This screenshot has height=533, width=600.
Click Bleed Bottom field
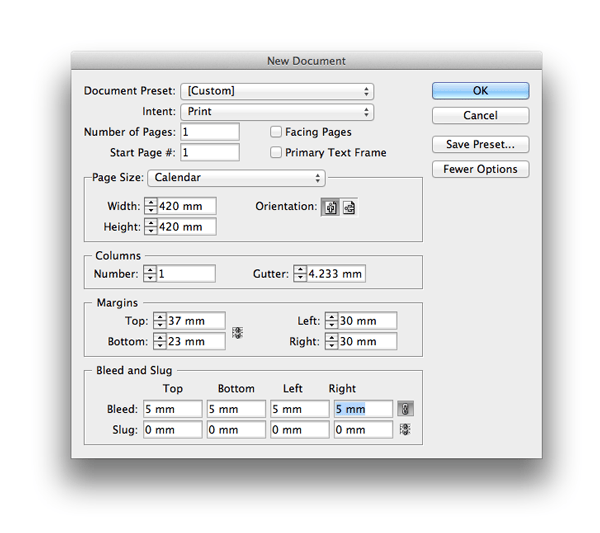pos(236,409)
